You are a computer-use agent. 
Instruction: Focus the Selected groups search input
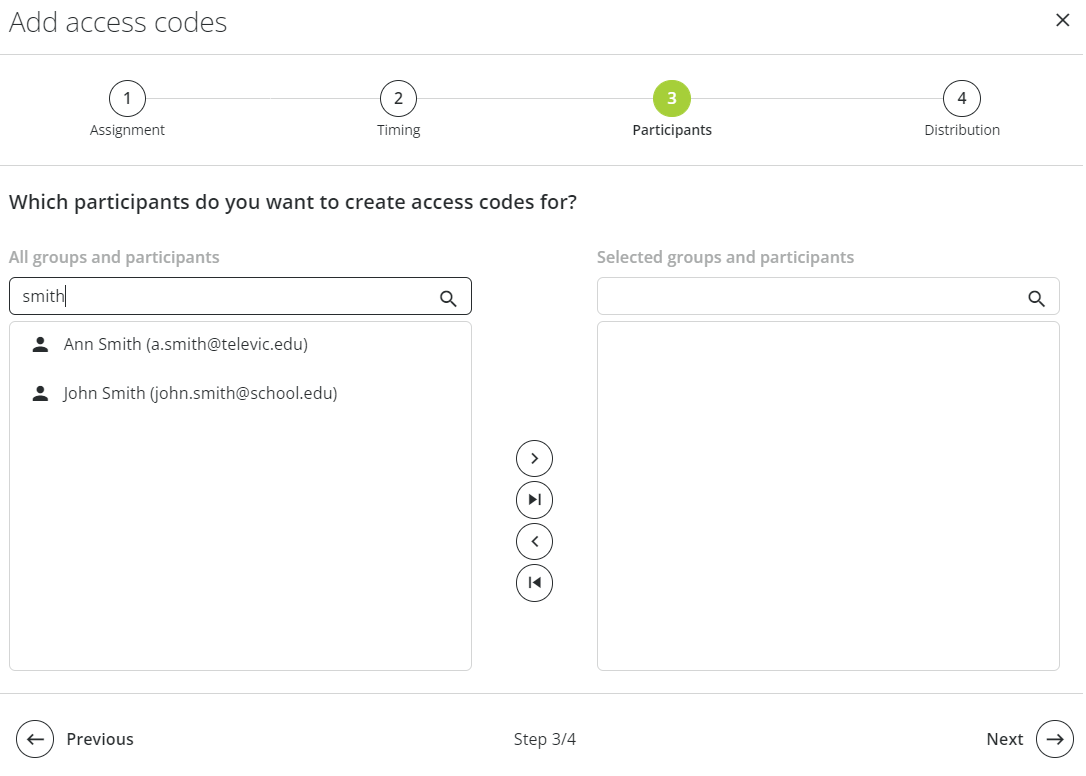810,297
